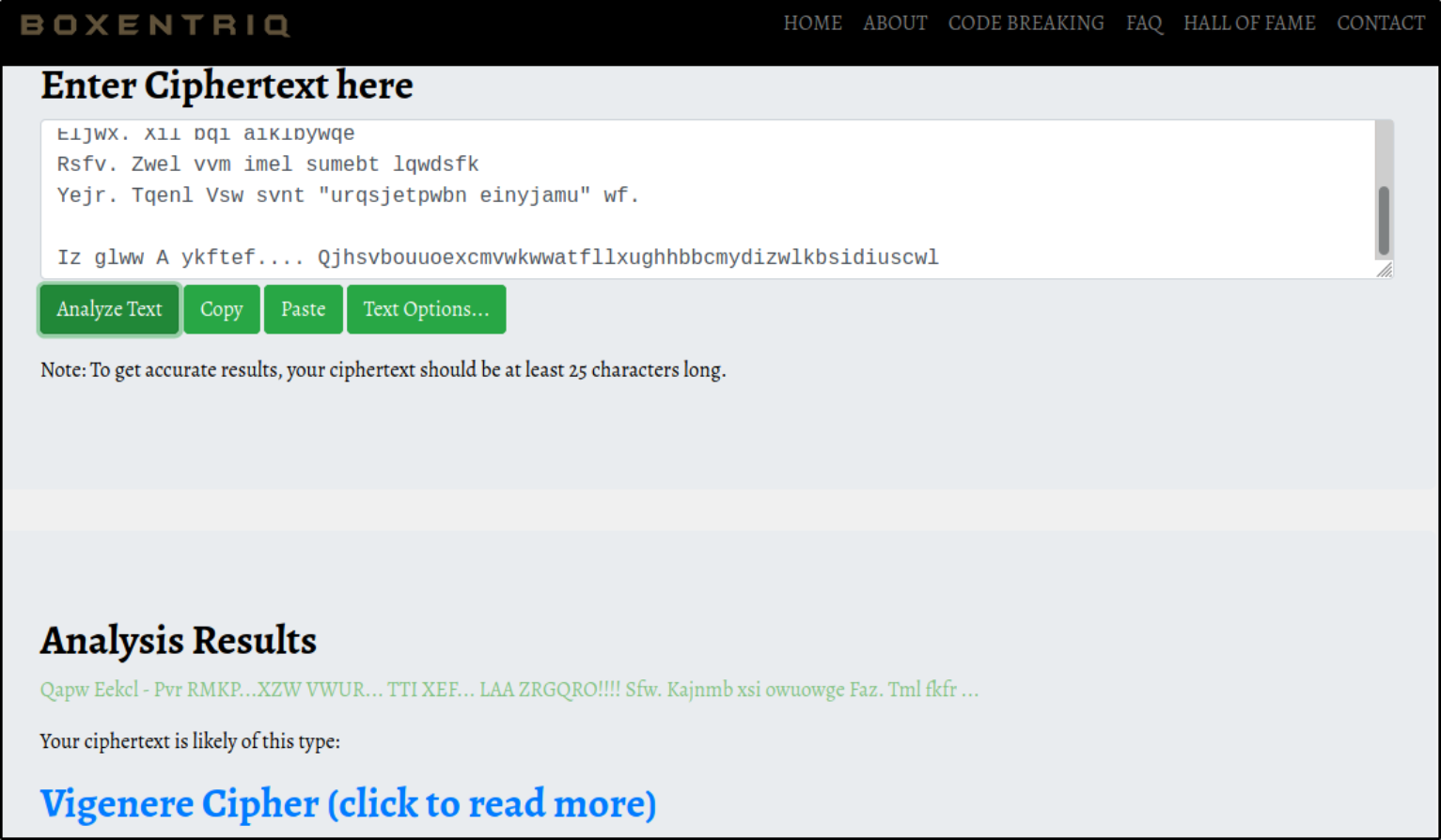Click the line starting 'Yejr. Tqenl Vsw'

(348, 195)
